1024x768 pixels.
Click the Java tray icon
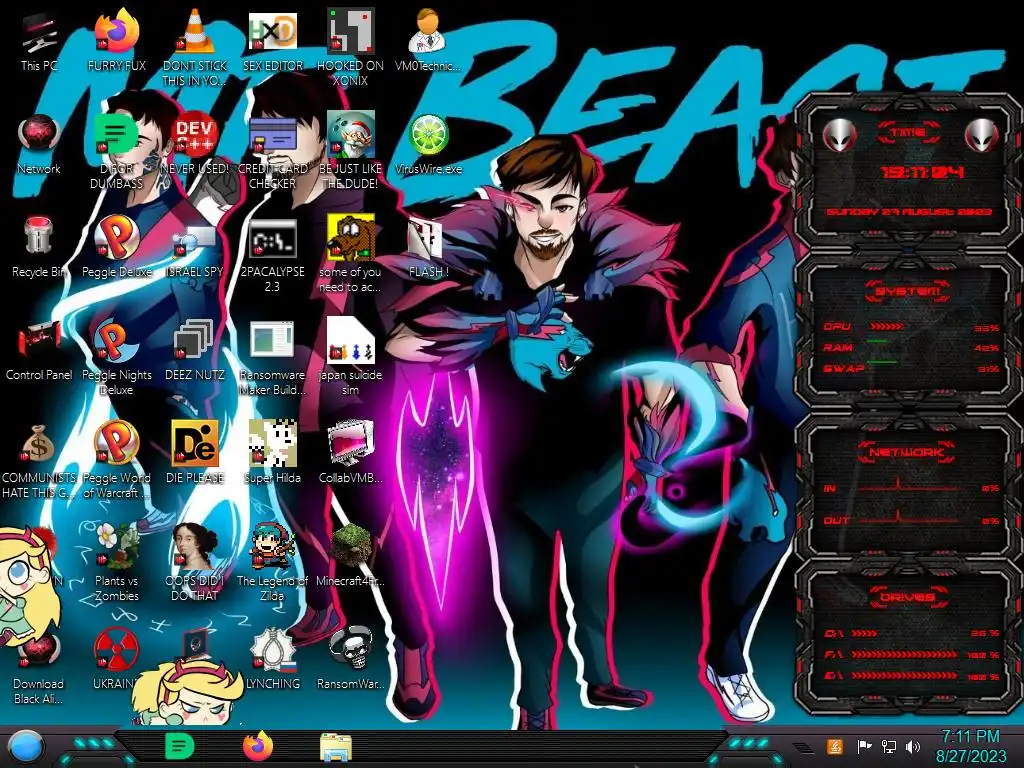[x=835, y=746]
